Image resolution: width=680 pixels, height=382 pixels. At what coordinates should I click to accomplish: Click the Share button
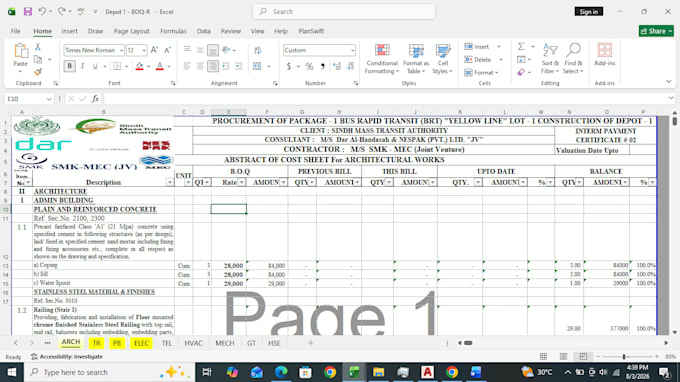point(656,31)
